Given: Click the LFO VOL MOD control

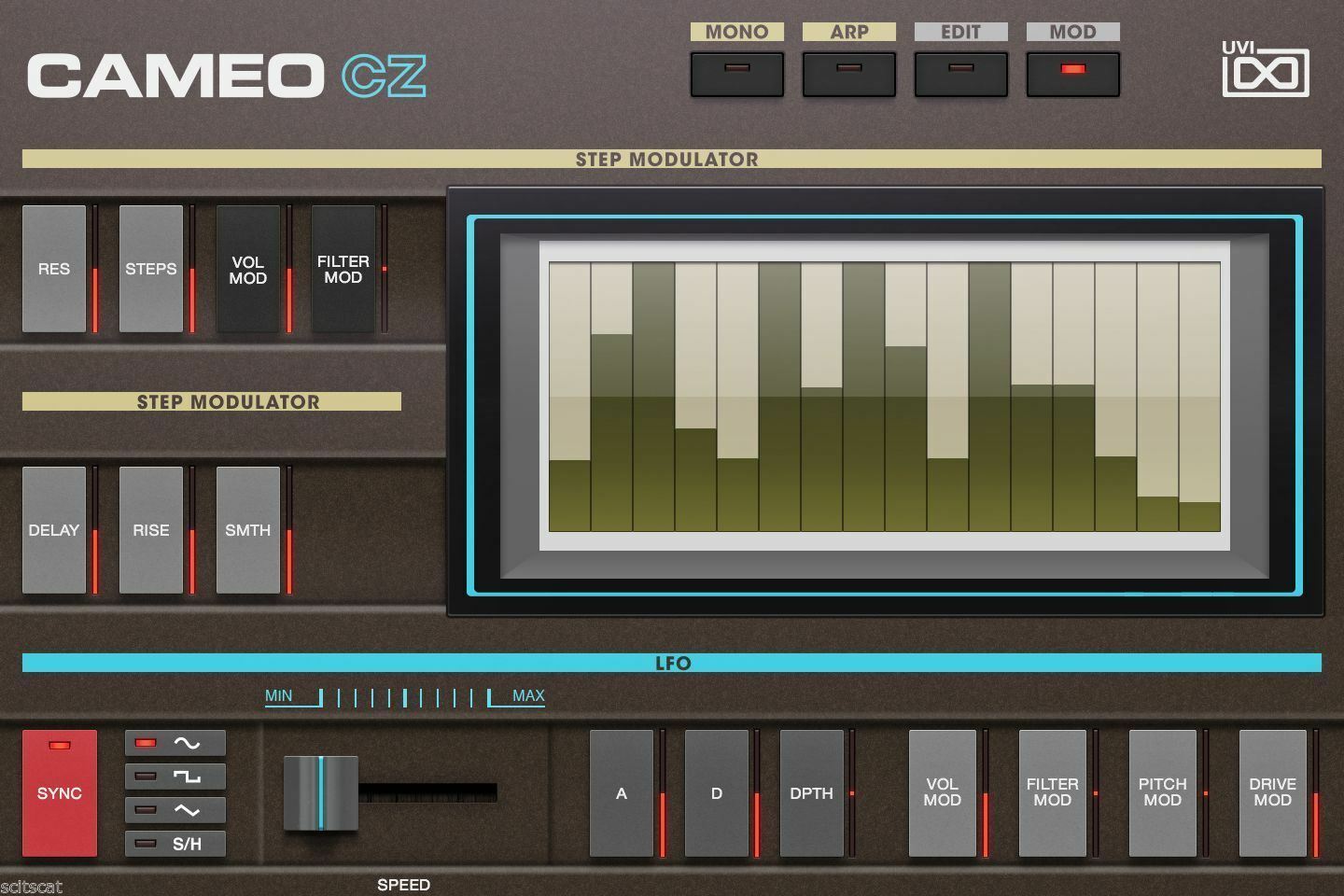Looking at the screenshot, I should 943,793.
